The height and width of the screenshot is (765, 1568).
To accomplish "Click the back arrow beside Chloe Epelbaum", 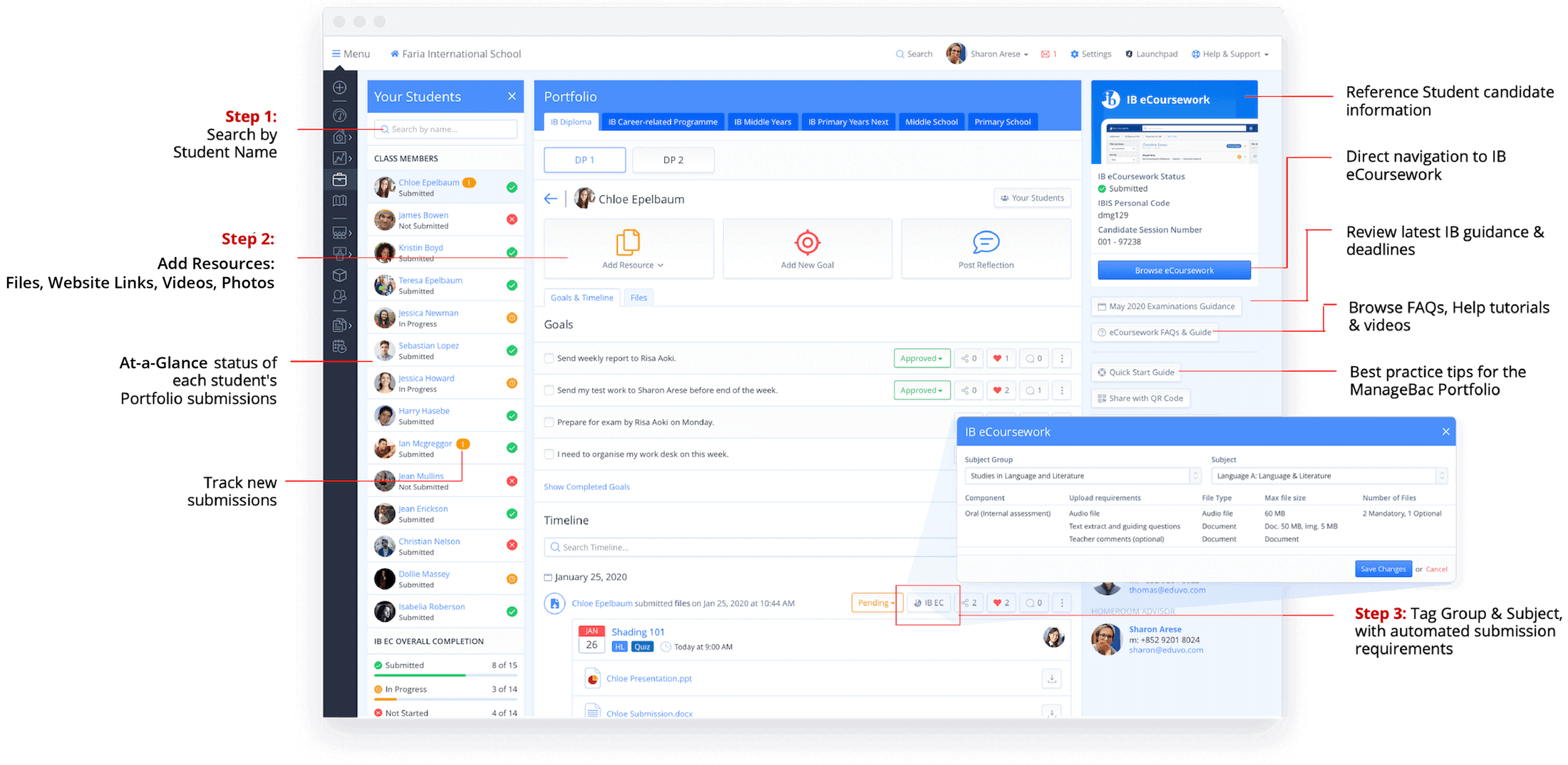I will click(550, 199).
